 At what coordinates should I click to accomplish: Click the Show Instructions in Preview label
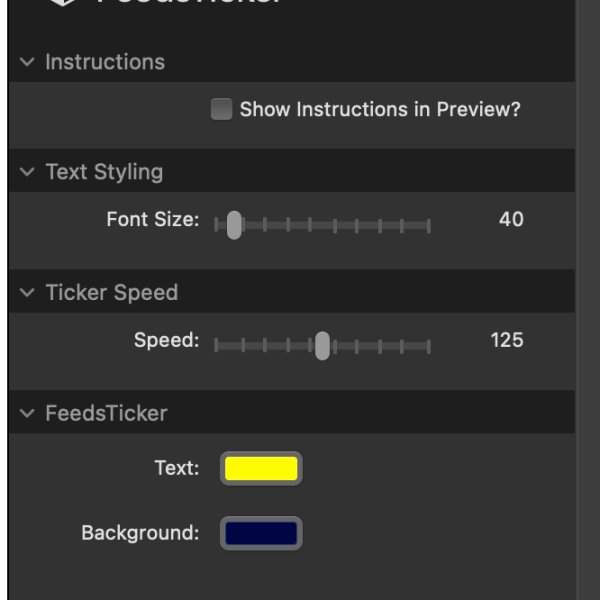coord(380,110)
